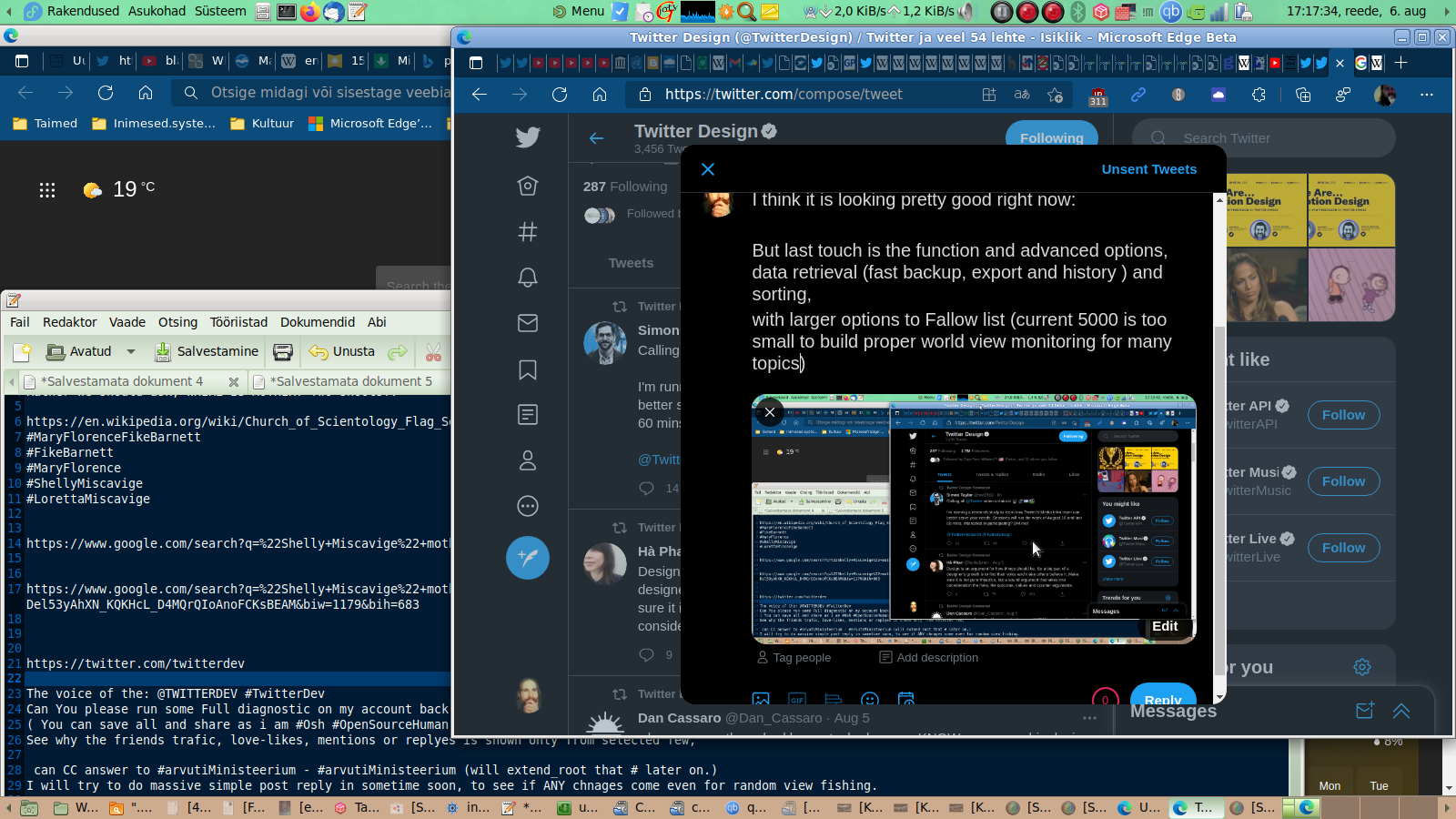The width and height of the screenshot is (1456, 819).
Task: Go back from Twitter Design profile
Action: [x=597, y=138]
